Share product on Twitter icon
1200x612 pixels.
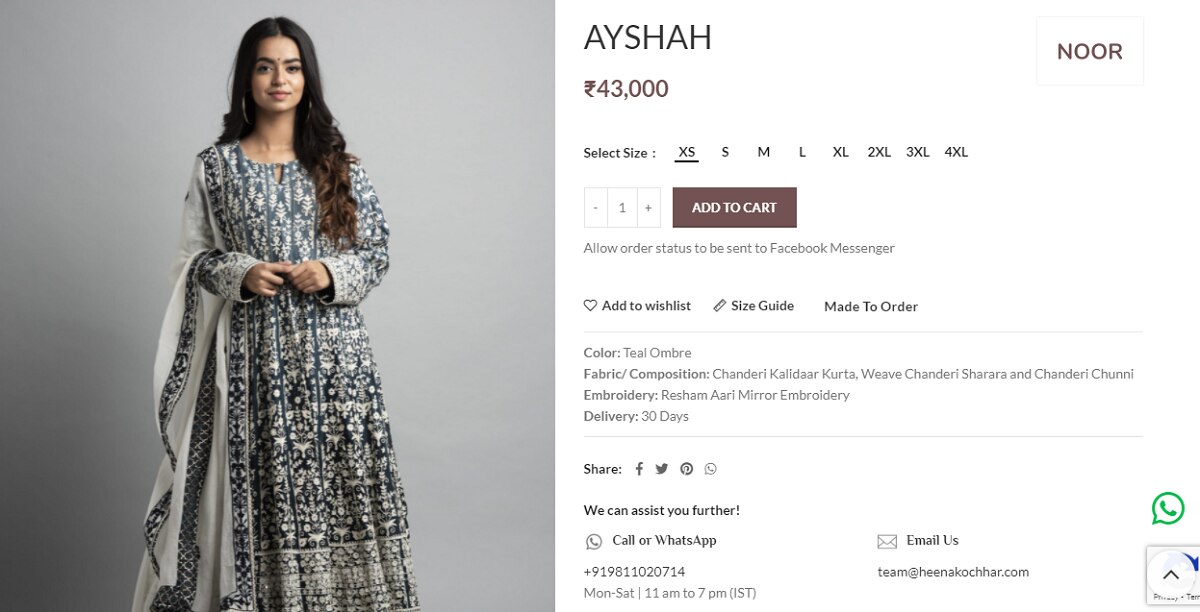[662, 469]
